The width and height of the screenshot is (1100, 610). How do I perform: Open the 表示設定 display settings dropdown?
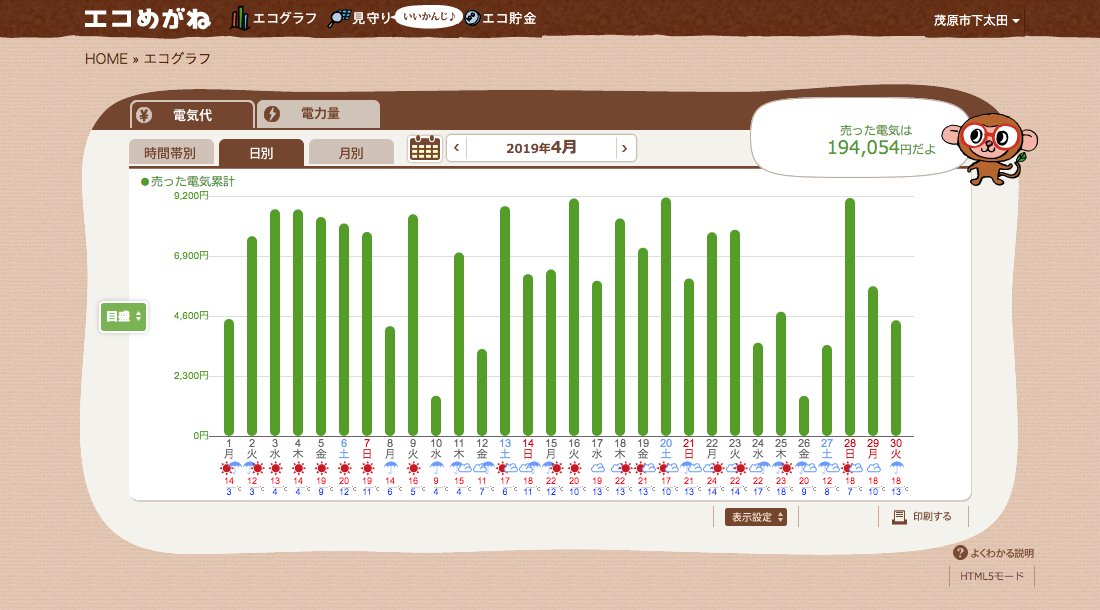[756, 517]
